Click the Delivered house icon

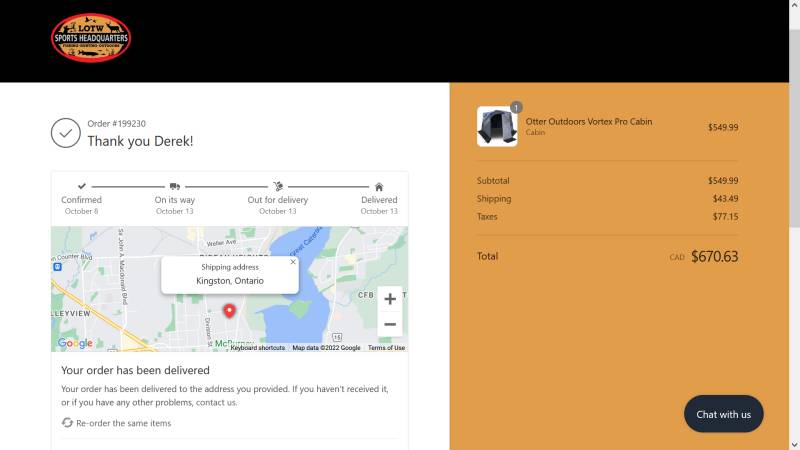tap(379, 187)
